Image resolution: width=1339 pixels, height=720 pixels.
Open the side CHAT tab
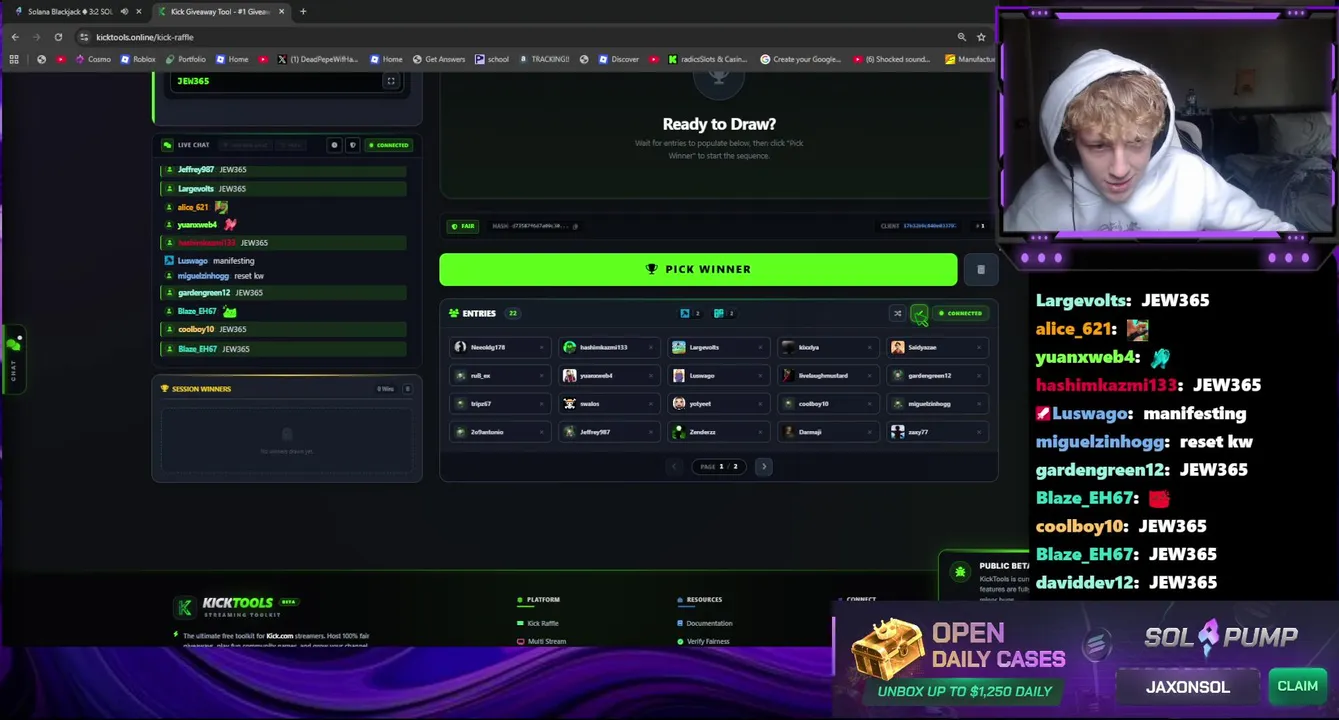point(13,358)
